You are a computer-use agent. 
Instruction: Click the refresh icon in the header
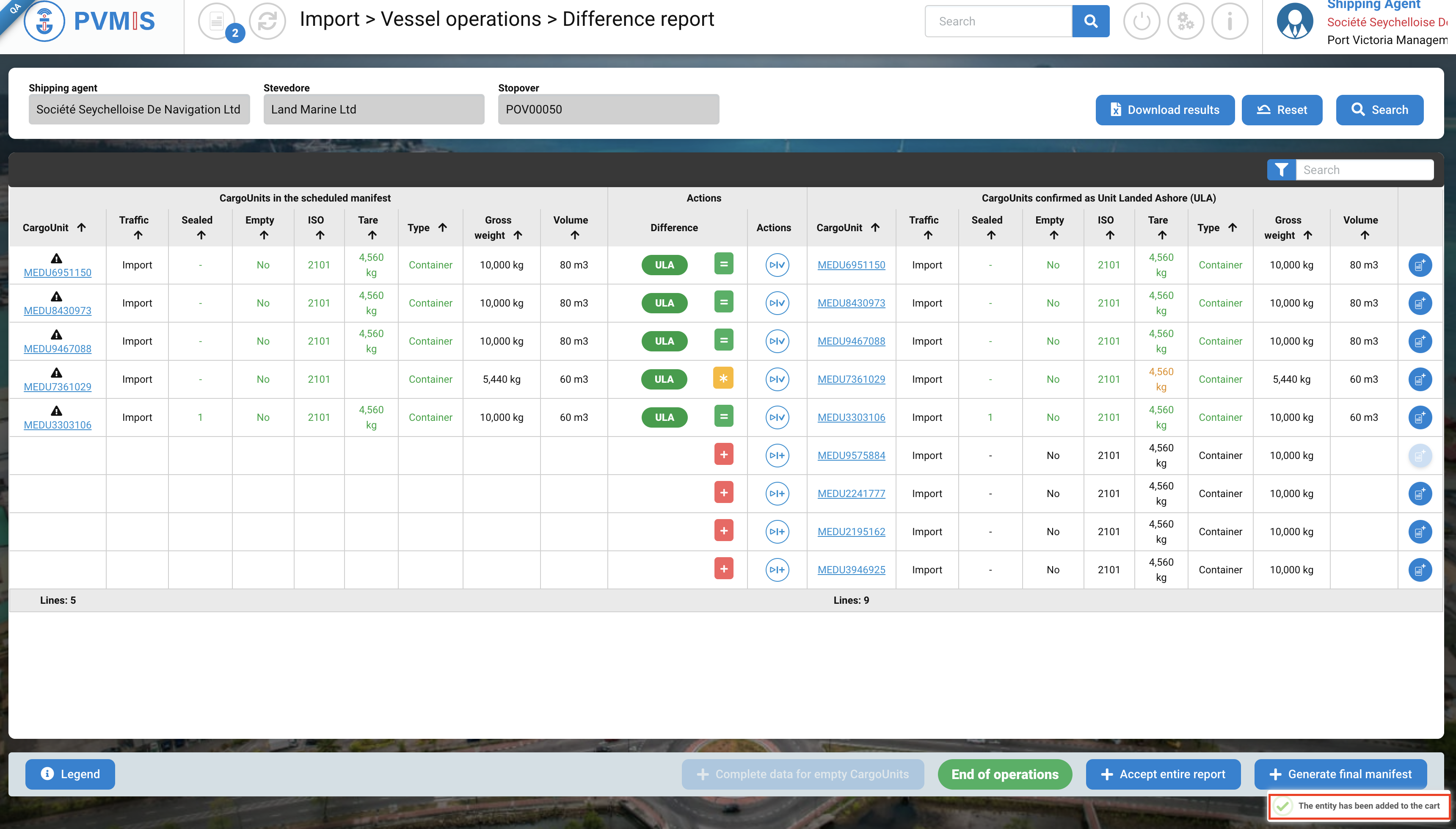267,21
